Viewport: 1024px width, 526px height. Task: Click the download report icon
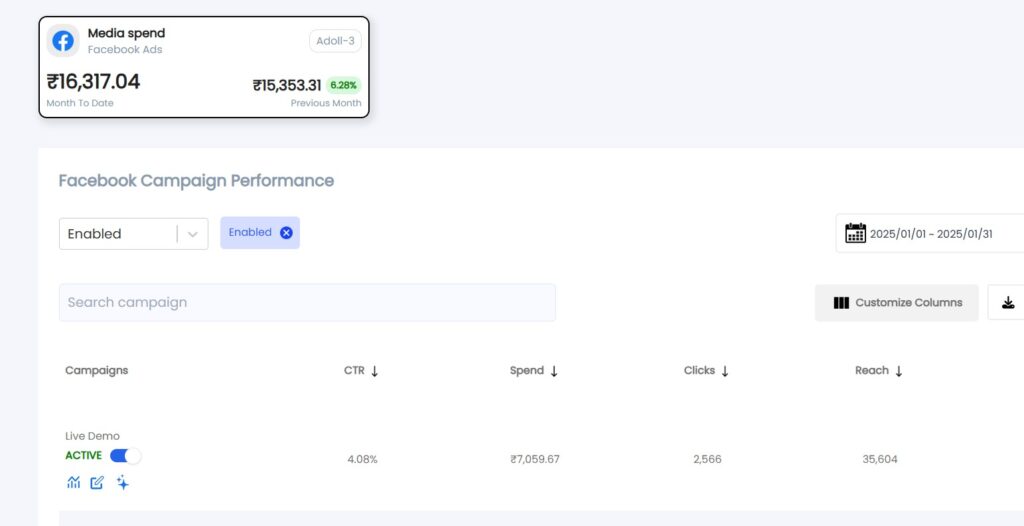[1007, 302]
